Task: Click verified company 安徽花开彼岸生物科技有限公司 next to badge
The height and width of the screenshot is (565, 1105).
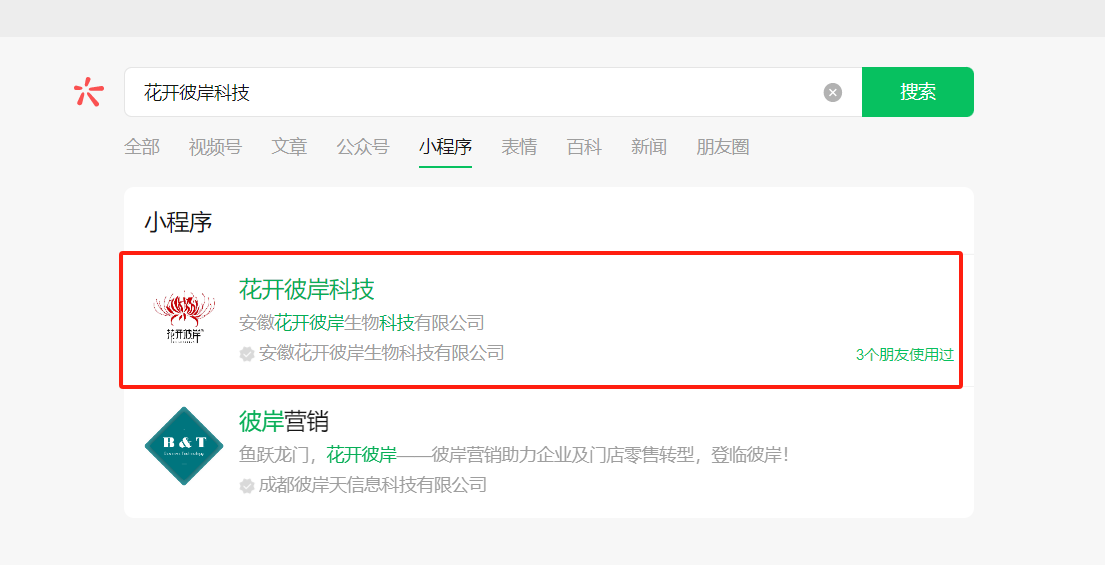Action: (x=381, y=353)
